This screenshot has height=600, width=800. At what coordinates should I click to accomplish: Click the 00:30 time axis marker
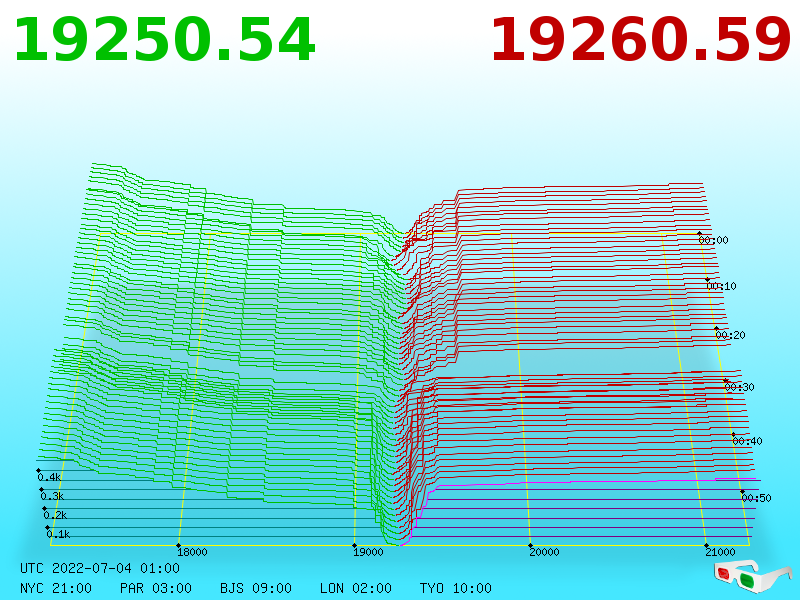point(739,387)
